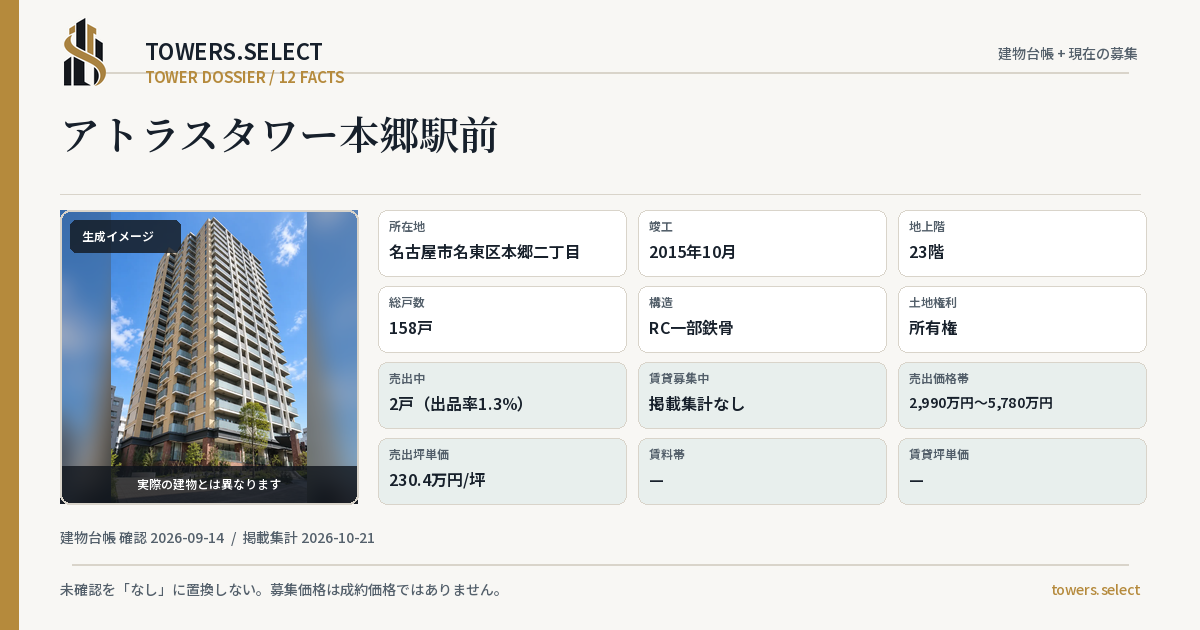
Task: Open the building image thumbnail
Action: coord(209,357)
